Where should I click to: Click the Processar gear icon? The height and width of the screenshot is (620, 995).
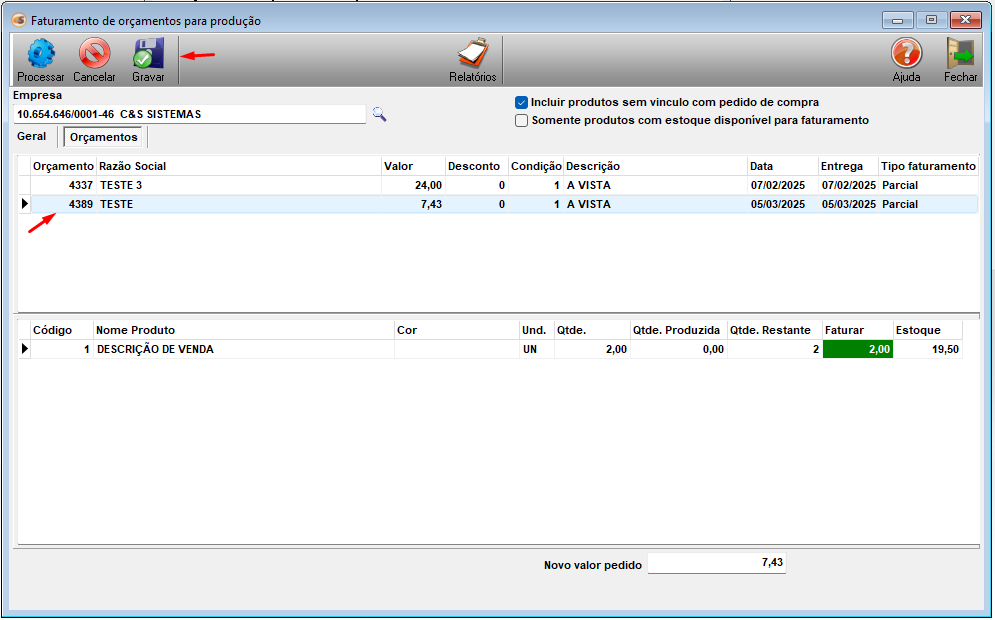pos(40,54)
